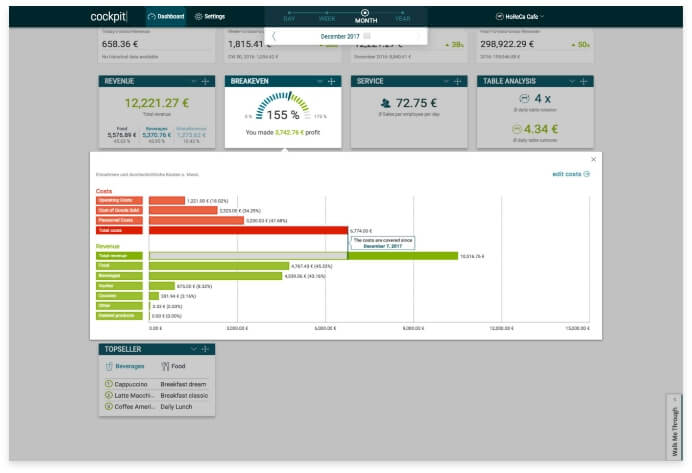Open calendar picker beside December 2017

tap(367, 36)
